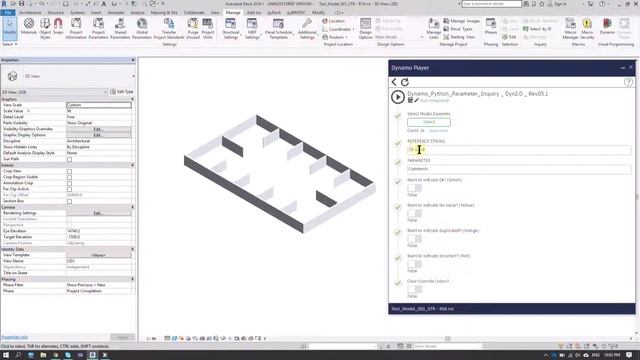Check the Far Clip Active checkbox
Image resolution: width=640 pixels, height=360 pixels.
click(x=69, y=189)
